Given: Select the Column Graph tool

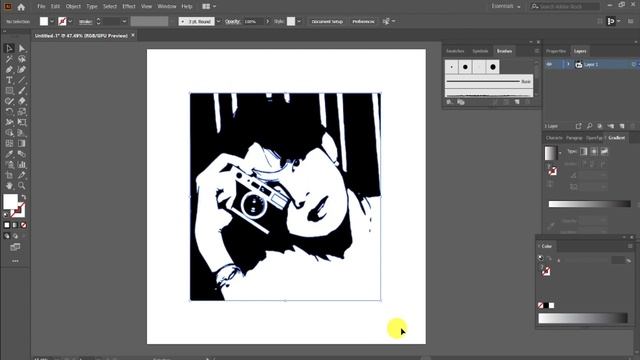Looking at the screenshot, I should click(x=22, y=165).
